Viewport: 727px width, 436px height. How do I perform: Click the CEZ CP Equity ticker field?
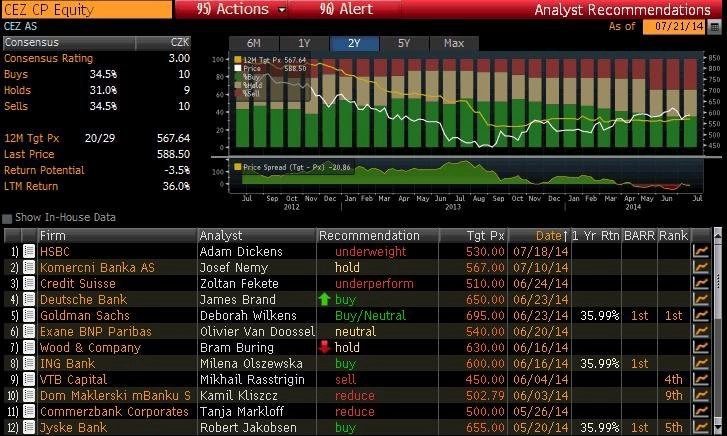(86, 10)
